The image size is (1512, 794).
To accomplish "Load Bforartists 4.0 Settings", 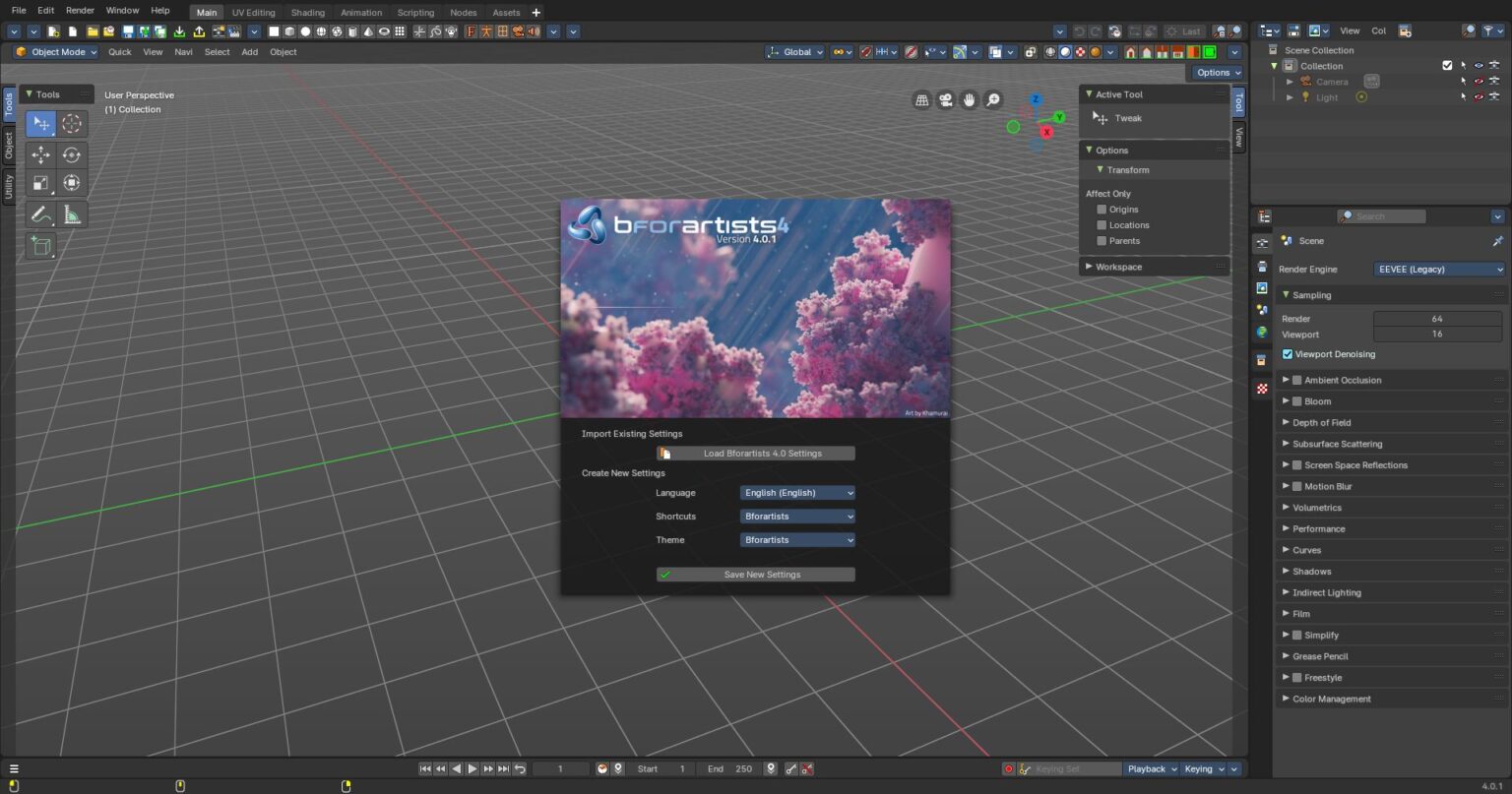I will coord(755,453).
